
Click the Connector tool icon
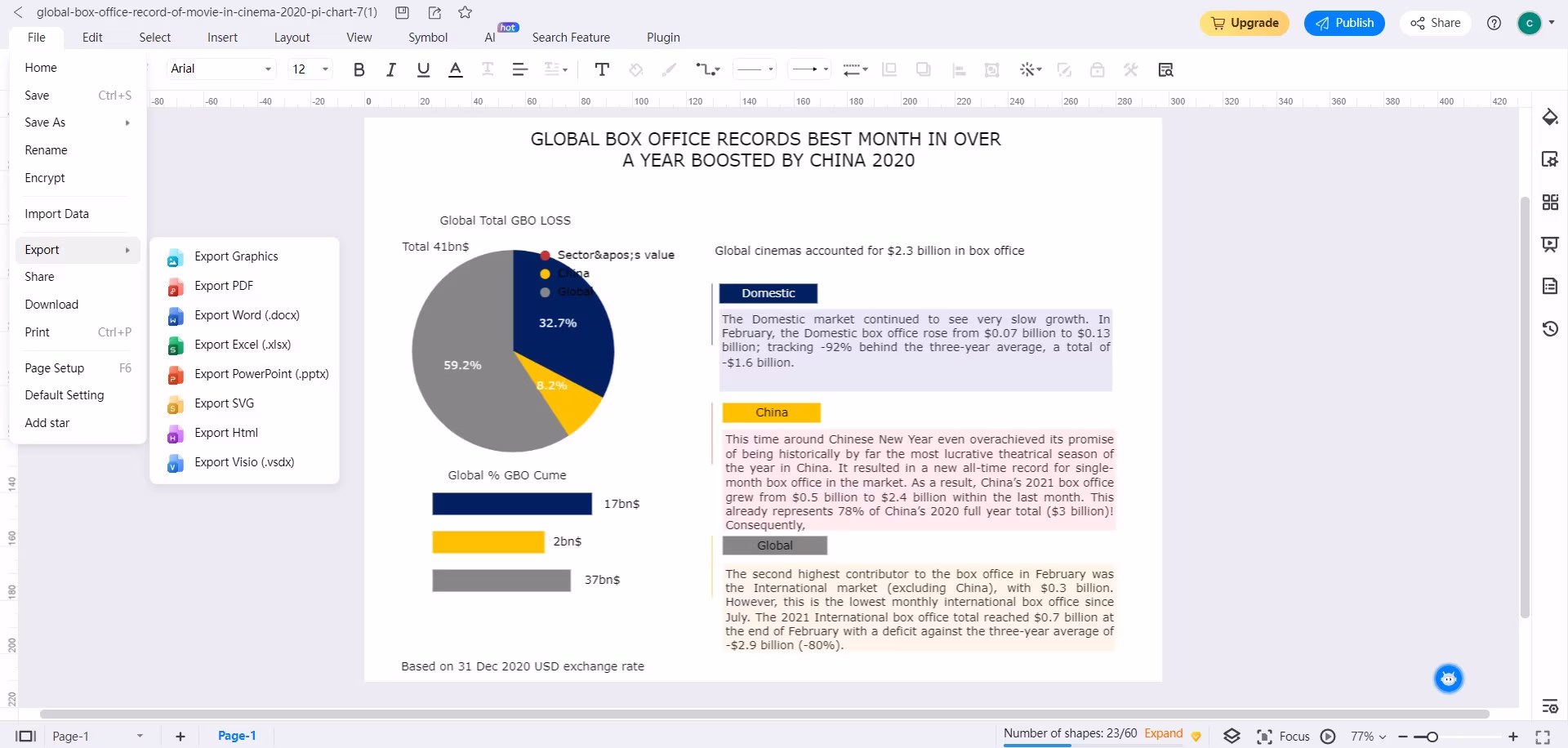pos(706,70)
